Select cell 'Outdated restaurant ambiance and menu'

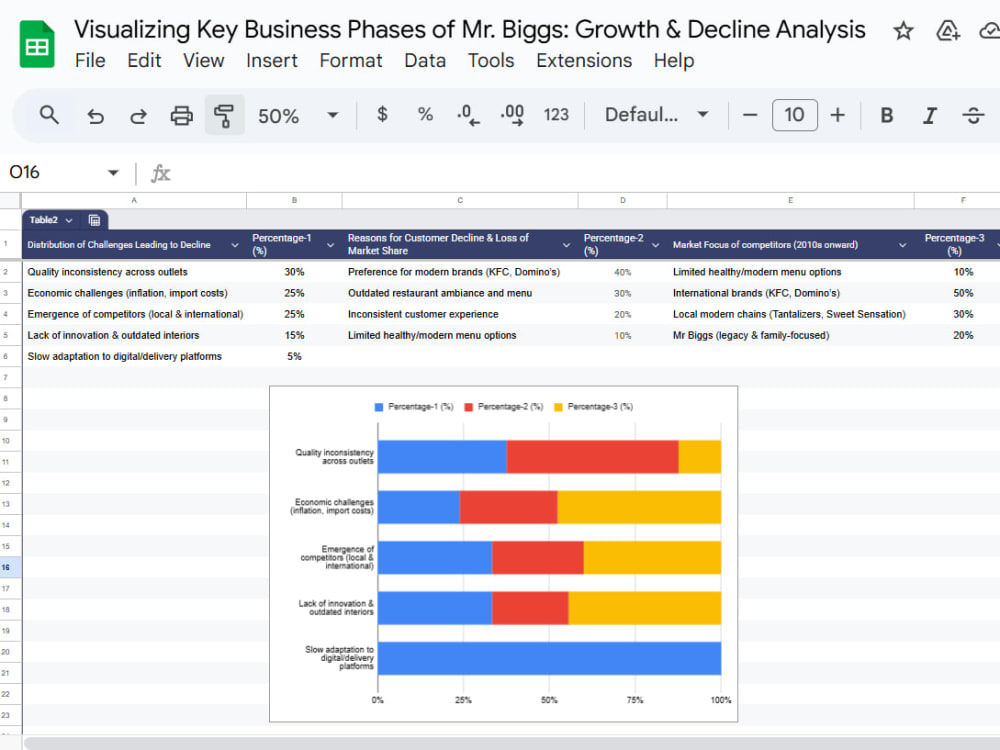460,293
